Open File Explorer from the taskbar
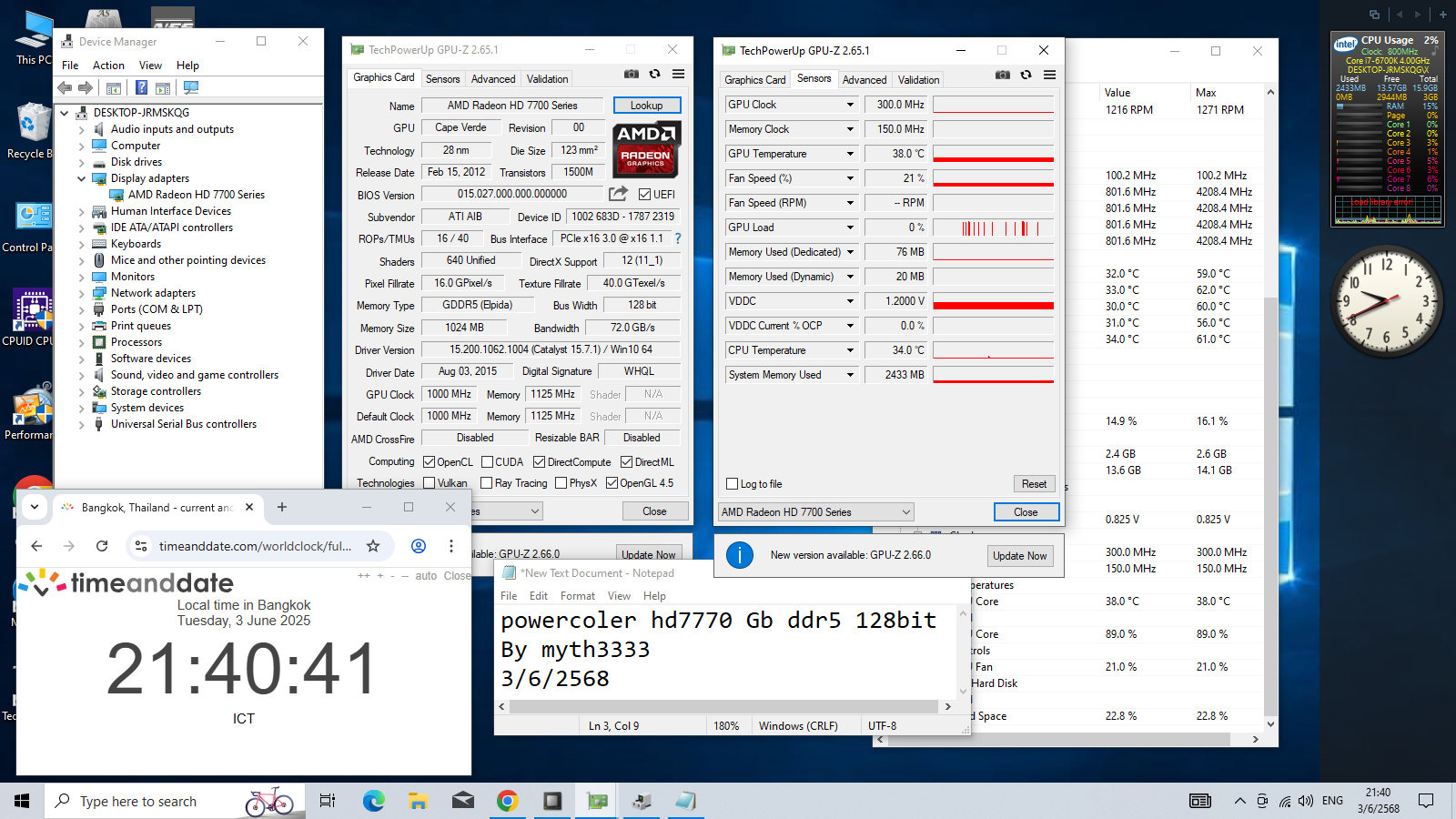The image size is (1456, 819). pos(418,801)
